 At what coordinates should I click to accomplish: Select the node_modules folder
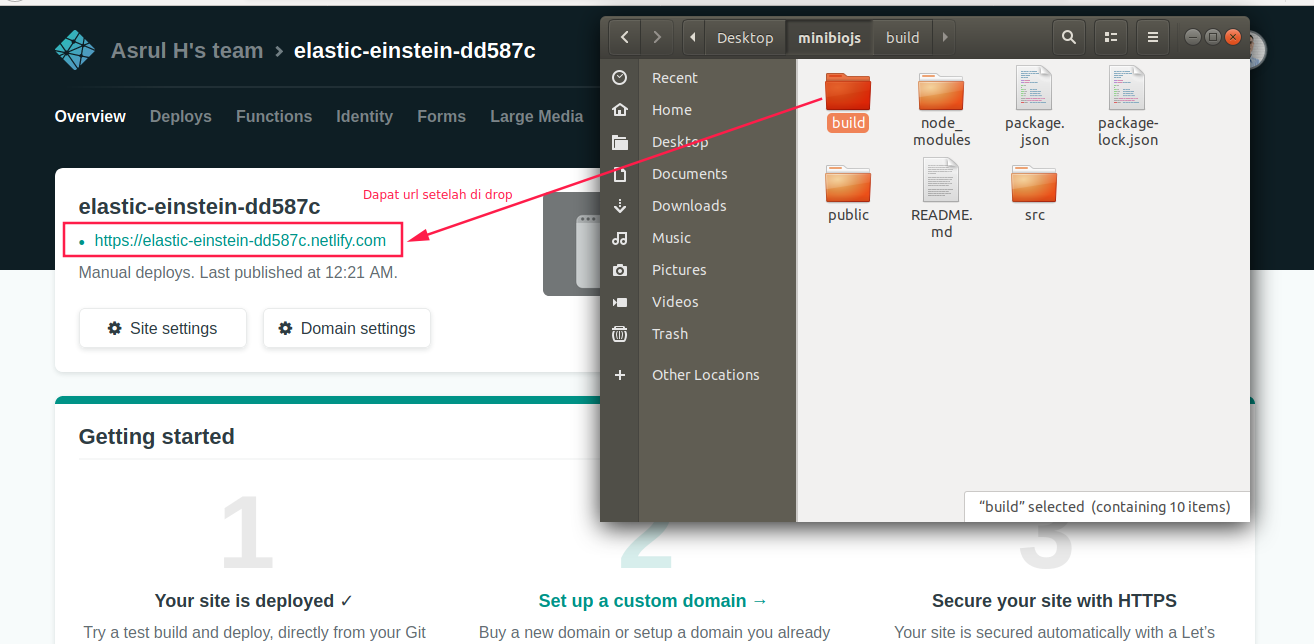pyautogui.click(x=941, y=108)
